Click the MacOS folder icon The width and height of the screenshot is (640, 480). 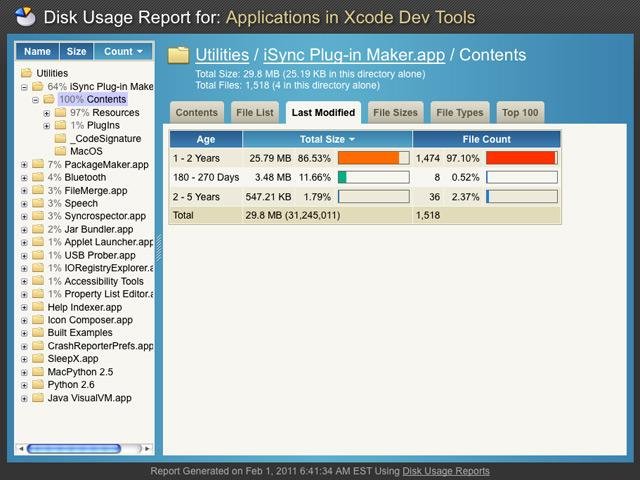pyautogui.click(x=60, y=151)
